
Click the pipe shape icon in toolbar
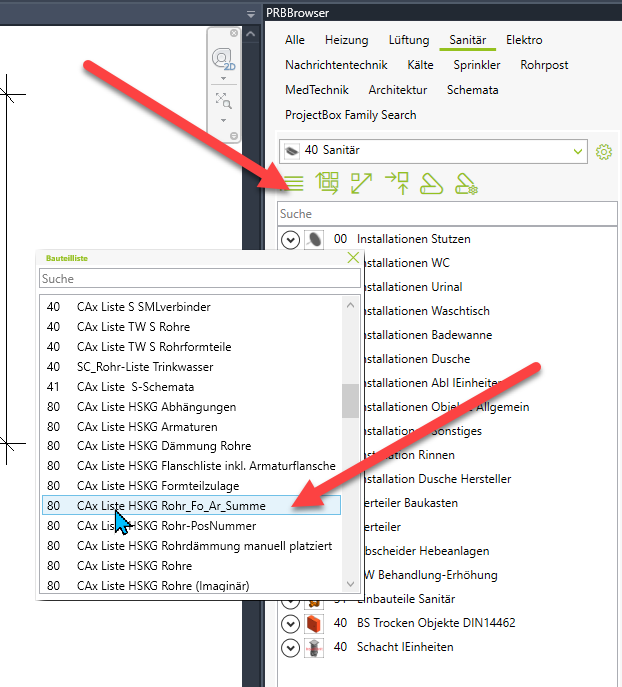(x=431, y=183)
